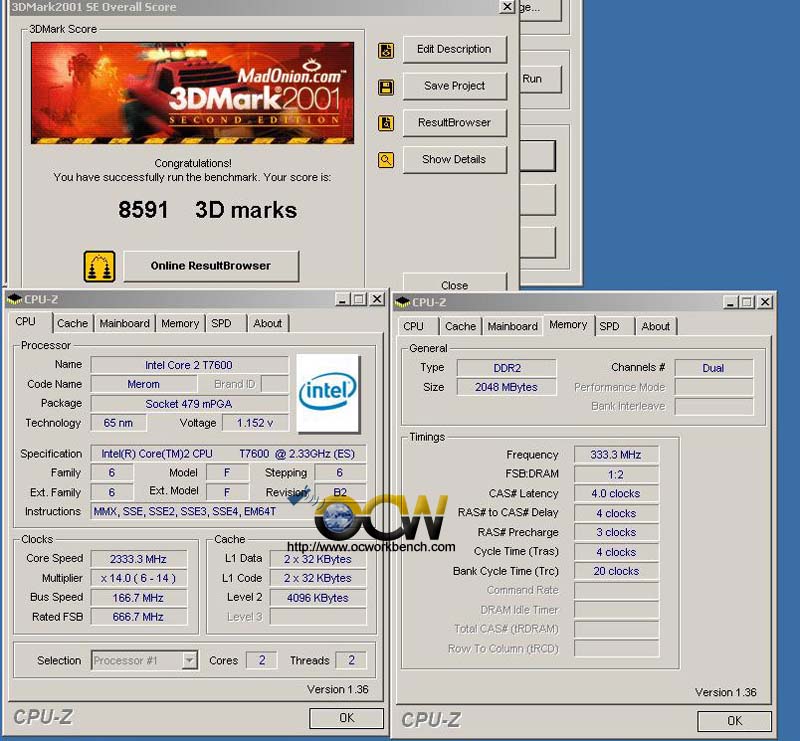Close the right CPU-Z window
The width and height of the screenshot is (800, 741).
tap(765, 303)
